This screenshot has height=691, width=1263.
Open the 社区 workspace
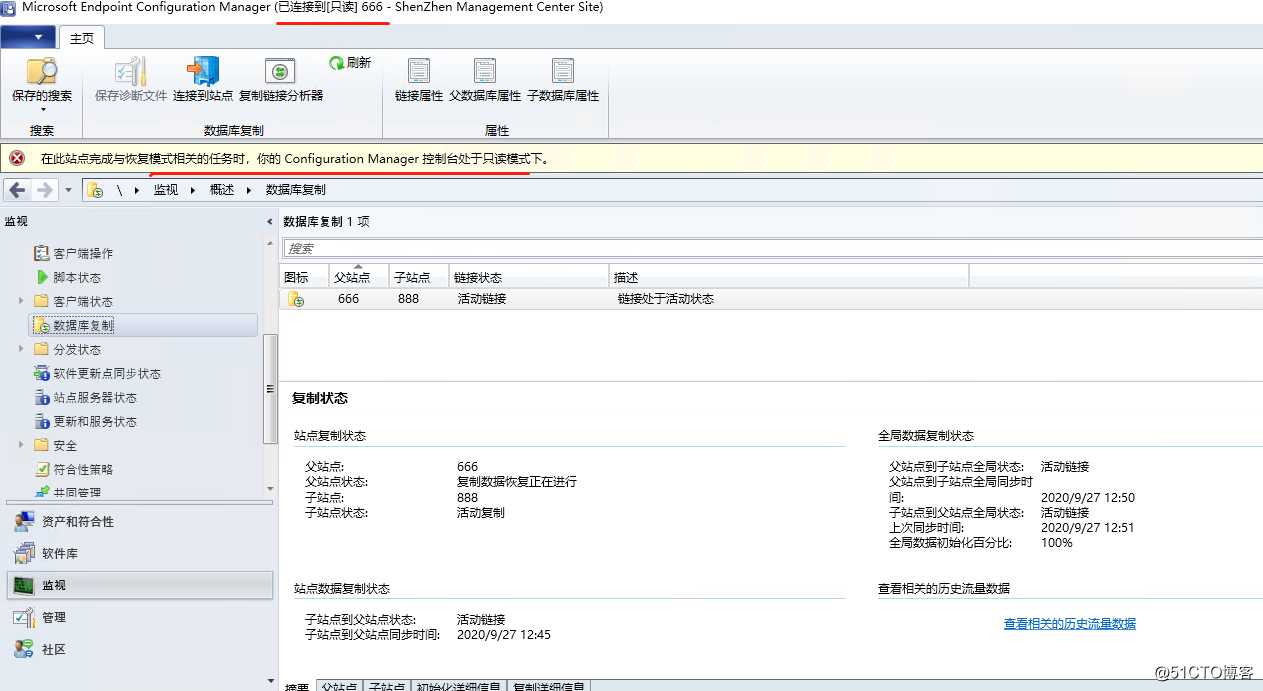coord(138,649)
